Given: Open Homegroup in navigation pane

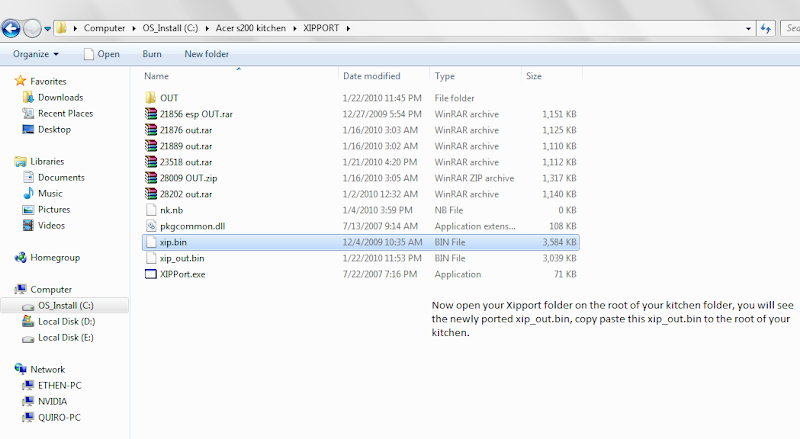Looking at the screenshot, I should pos(55,258).
